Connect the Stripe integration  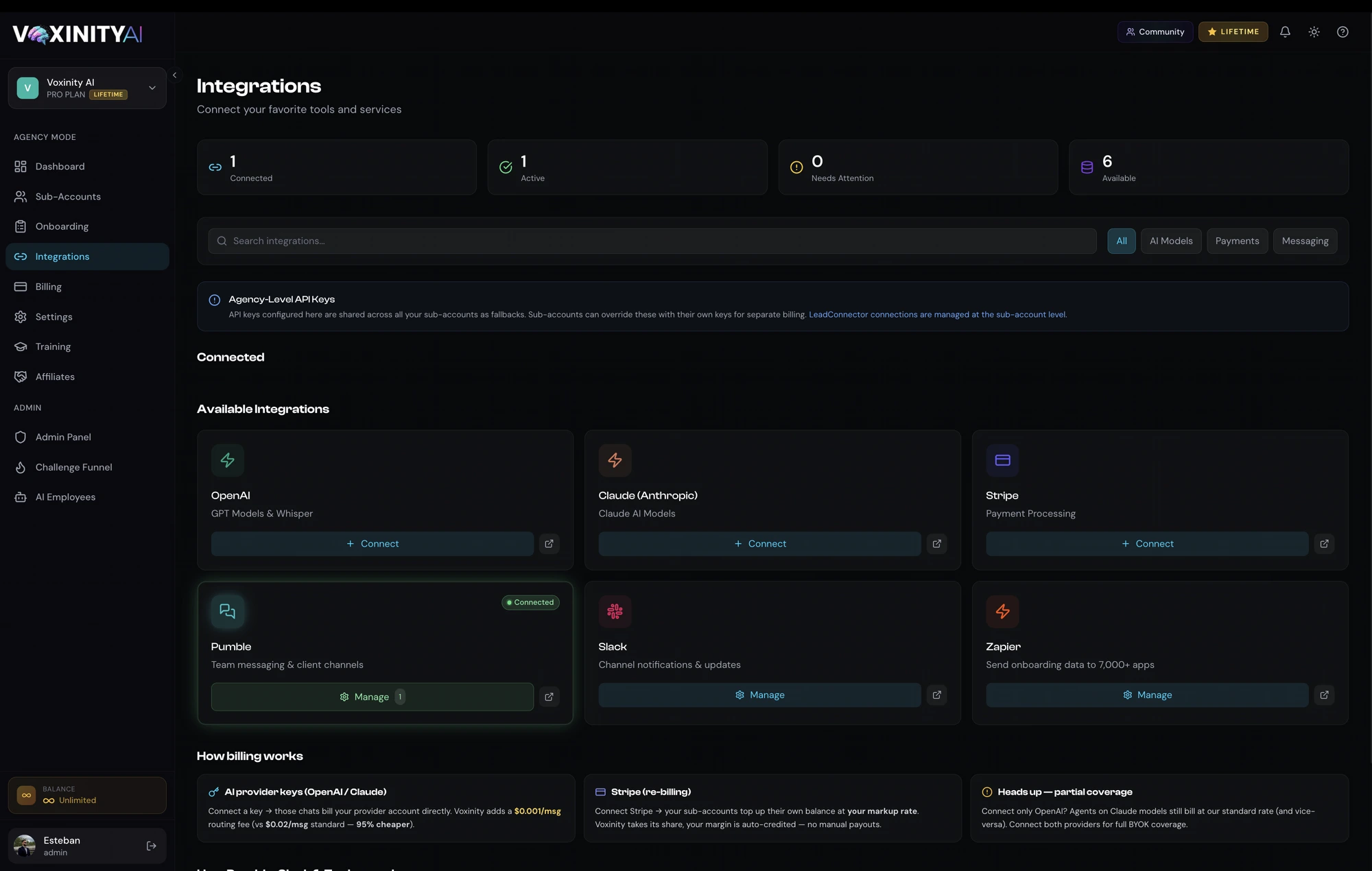pos(1147,544)
